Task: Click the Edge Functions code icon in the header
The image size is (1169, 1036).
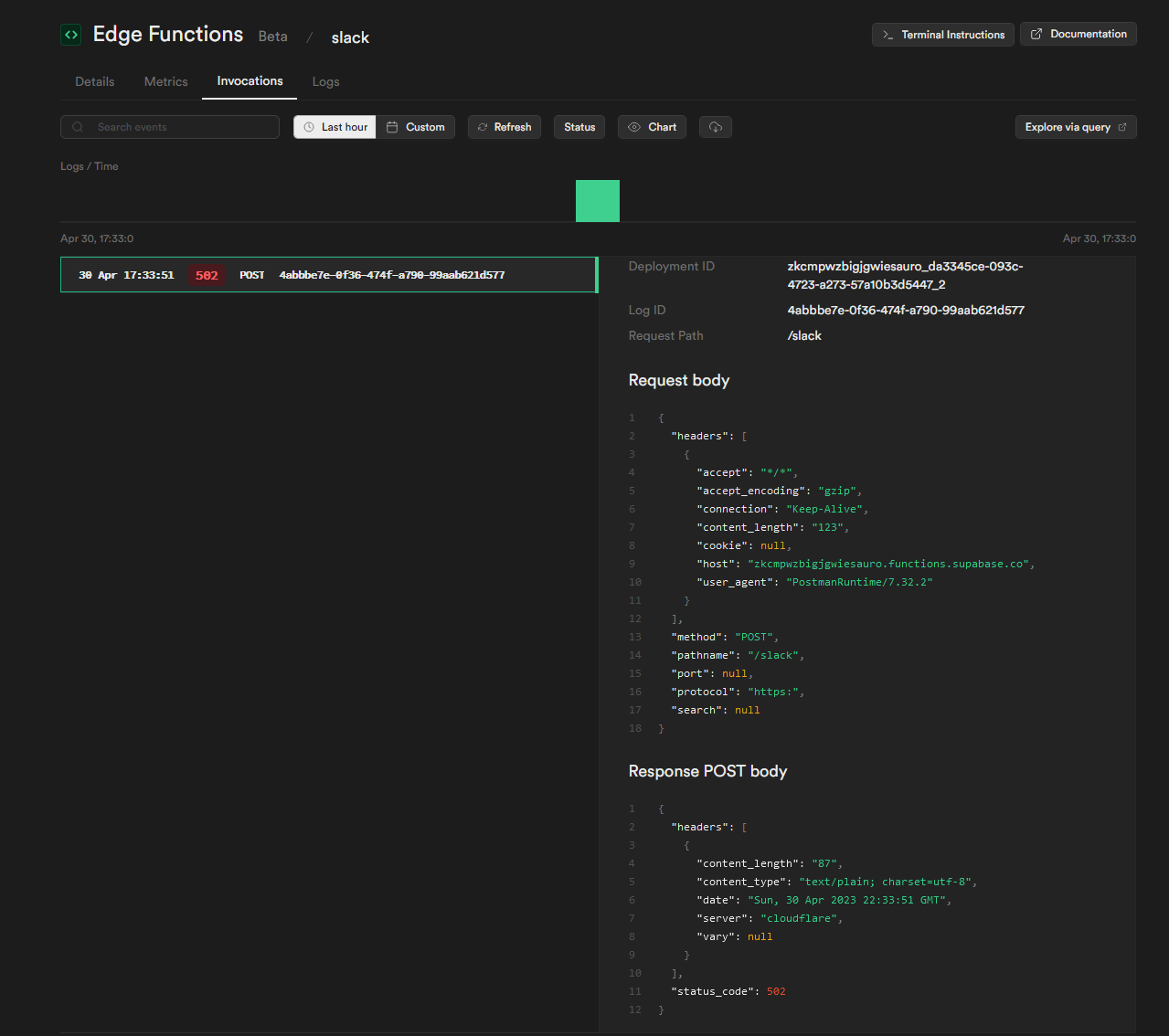Action: 70,34
